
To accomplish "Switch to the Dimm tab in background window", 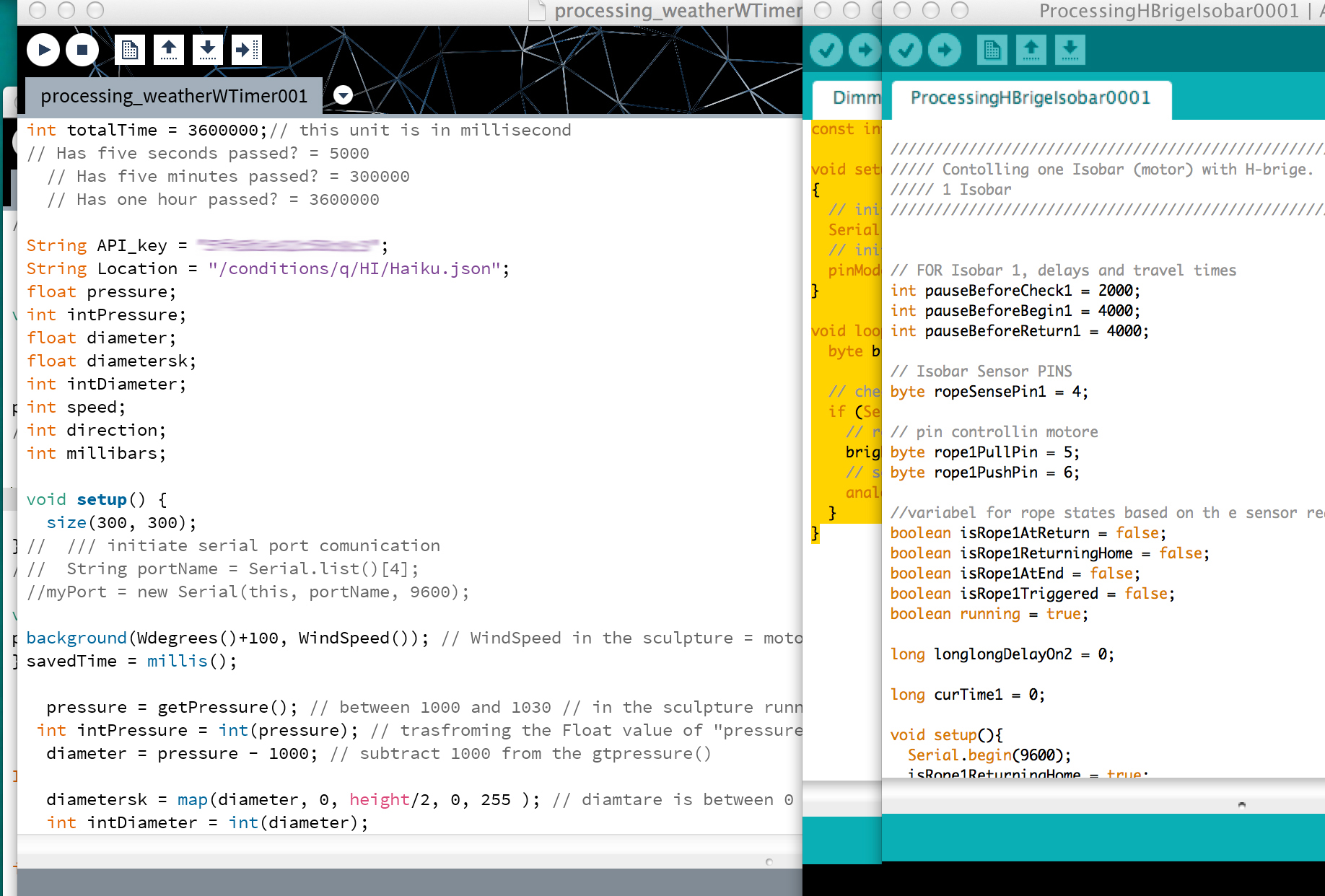I will pos(849,98).
